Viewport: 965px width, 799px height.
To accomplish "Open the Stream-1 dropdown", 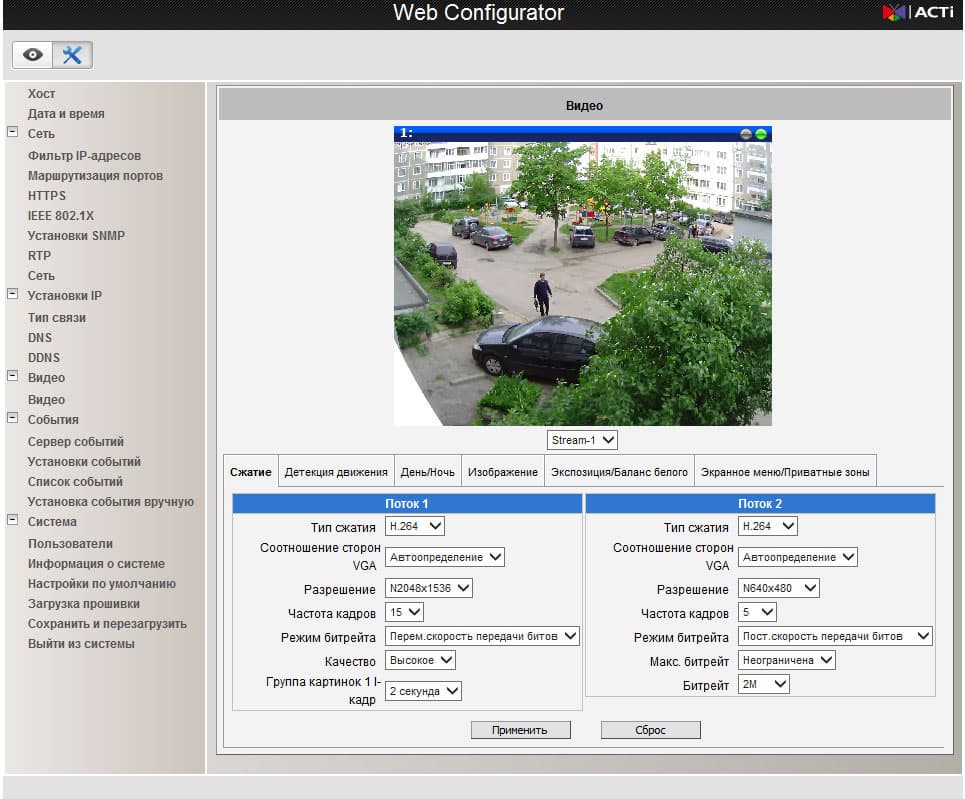I will [x=582, y=440].
